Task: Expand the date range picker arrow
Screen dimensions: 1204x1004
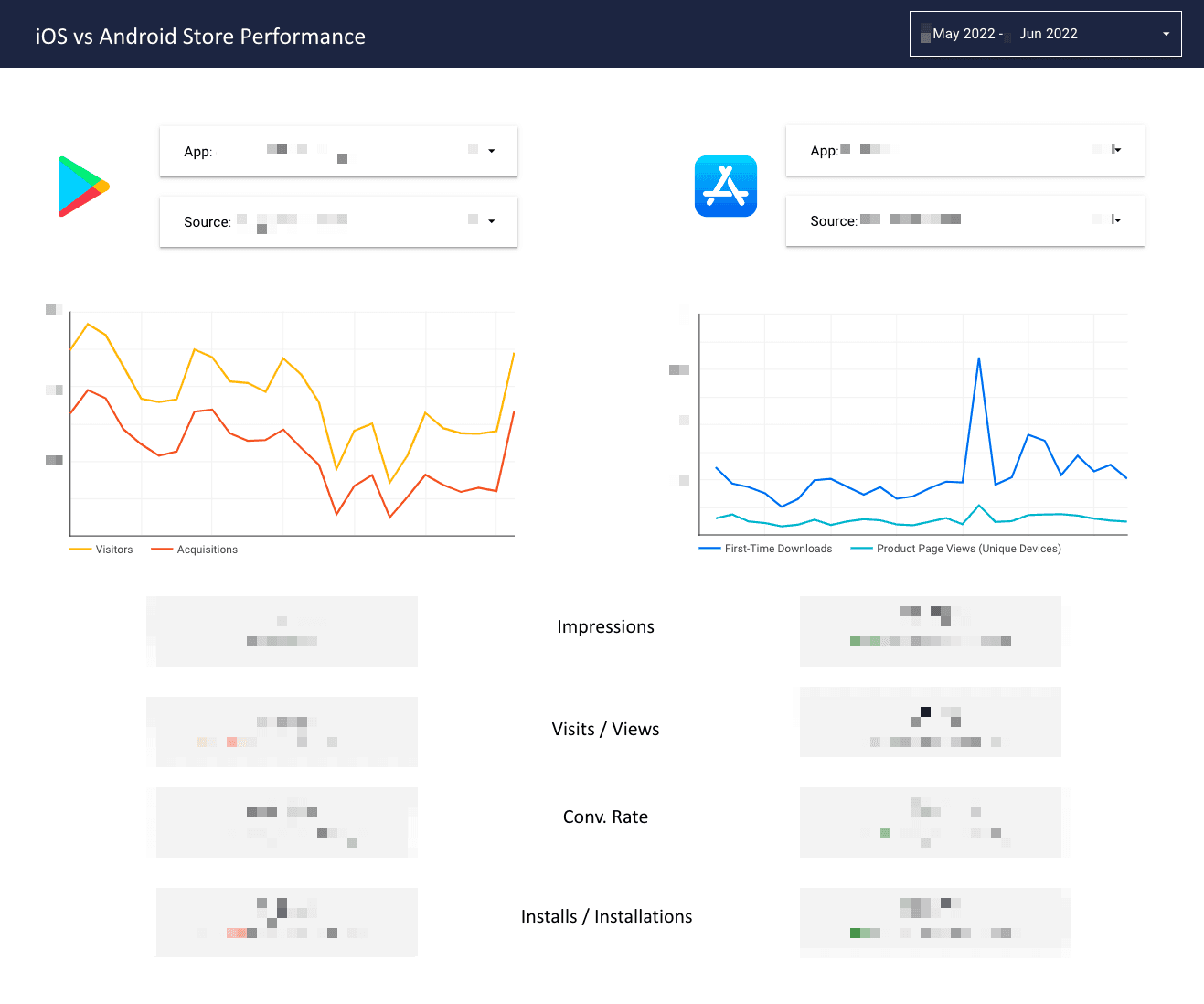Action: tap(1166, 34)
